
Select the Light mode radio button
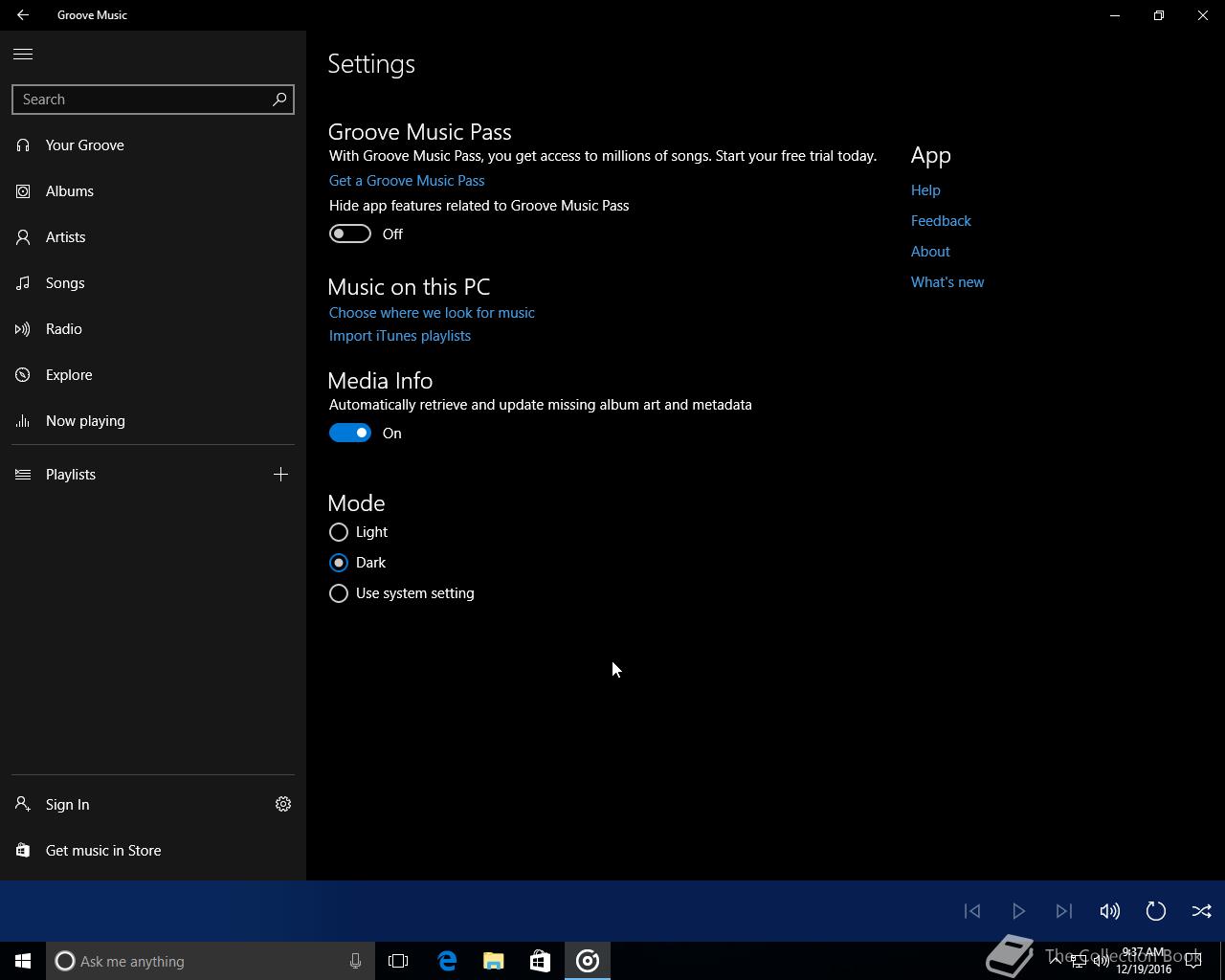(339, 532)
